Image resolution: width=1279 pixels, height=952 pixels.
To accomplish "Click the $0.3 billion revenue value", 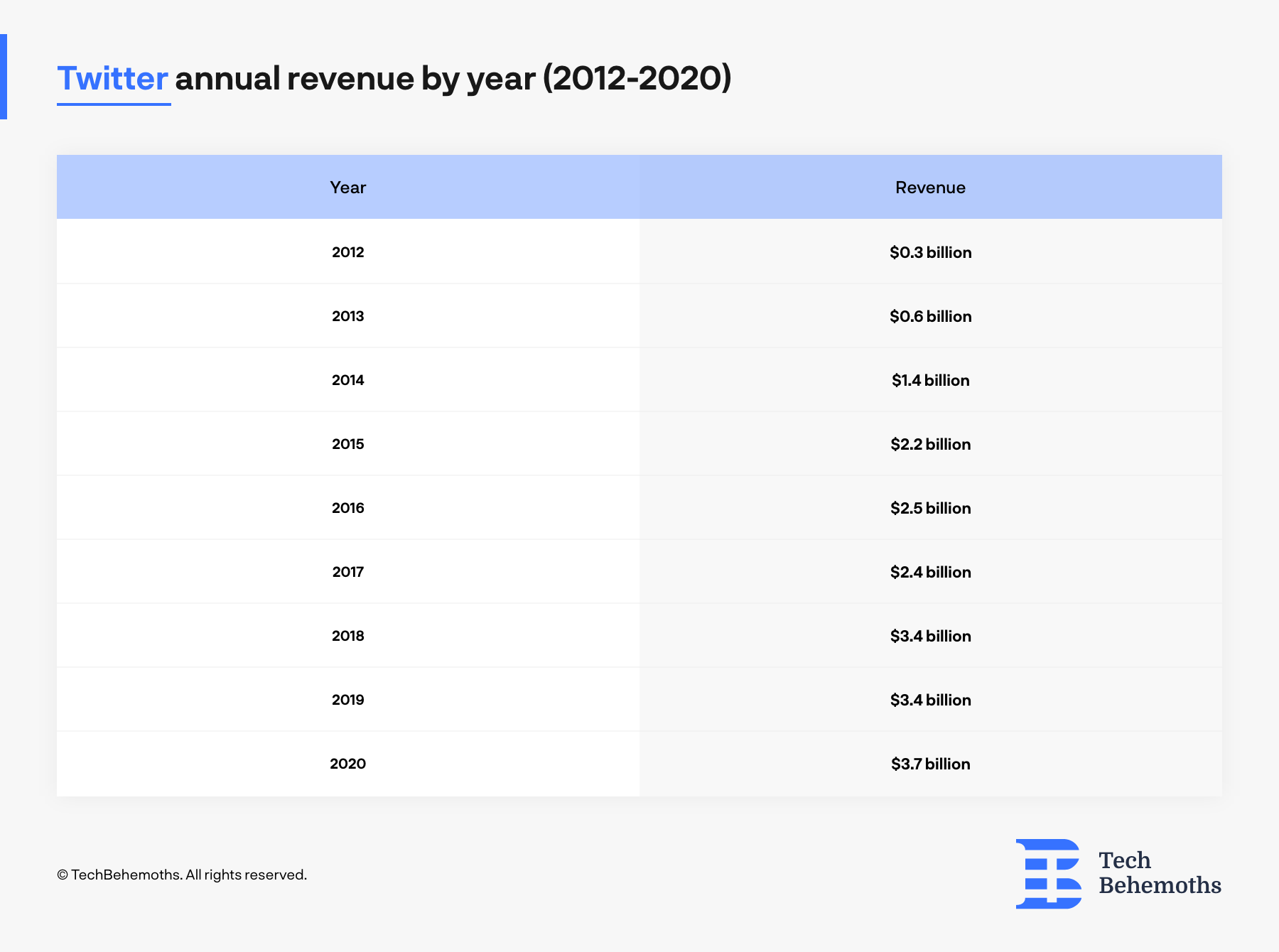I will pos(931,252).
